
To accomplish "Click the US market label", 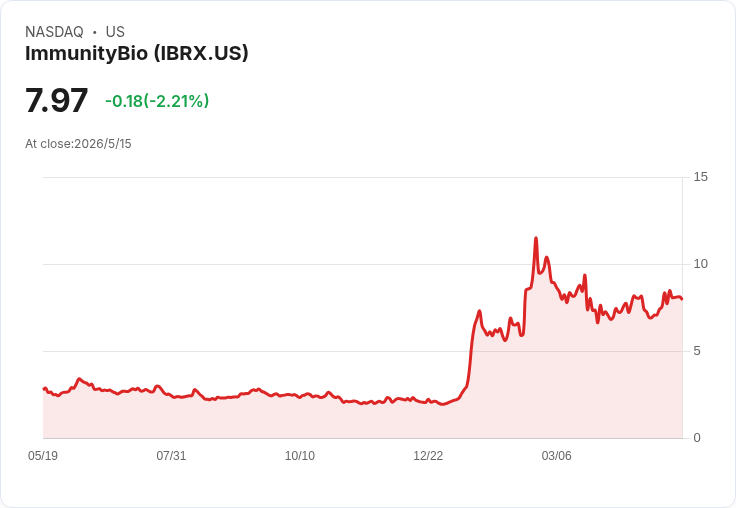I will [x=115, y=31].
